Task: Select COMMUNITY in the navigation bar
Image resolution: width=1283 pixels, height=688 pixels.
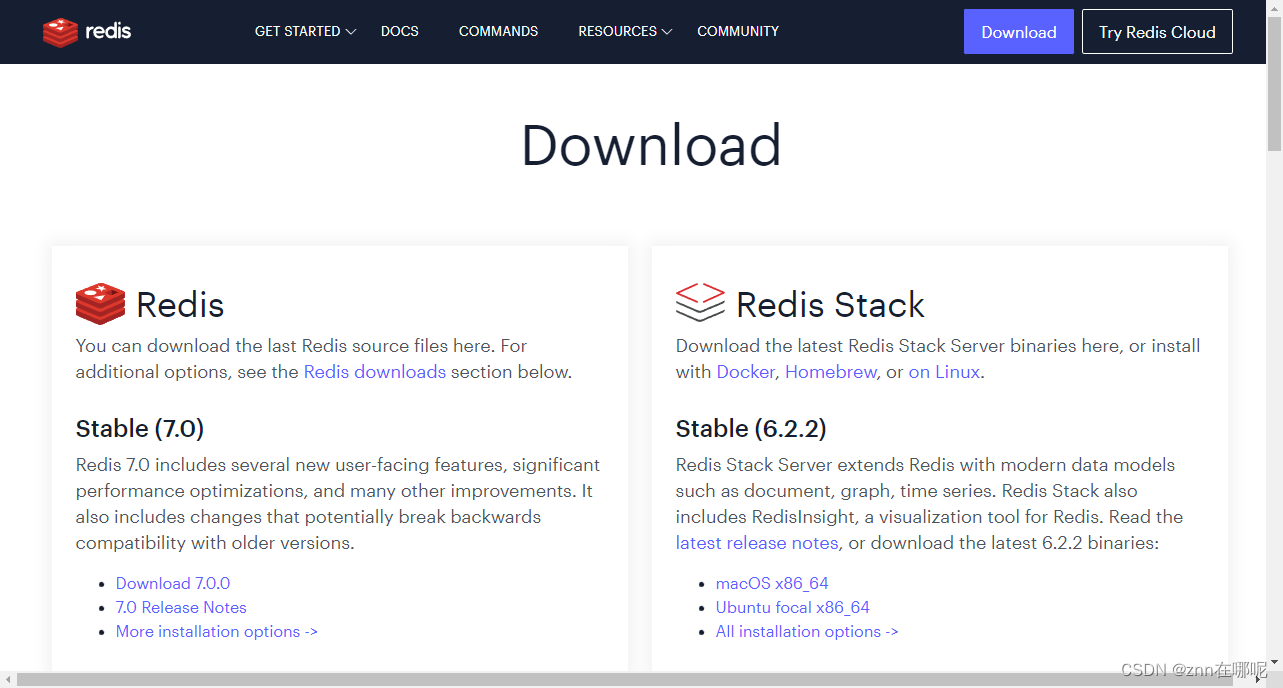Action: click(x=737, y=31)
